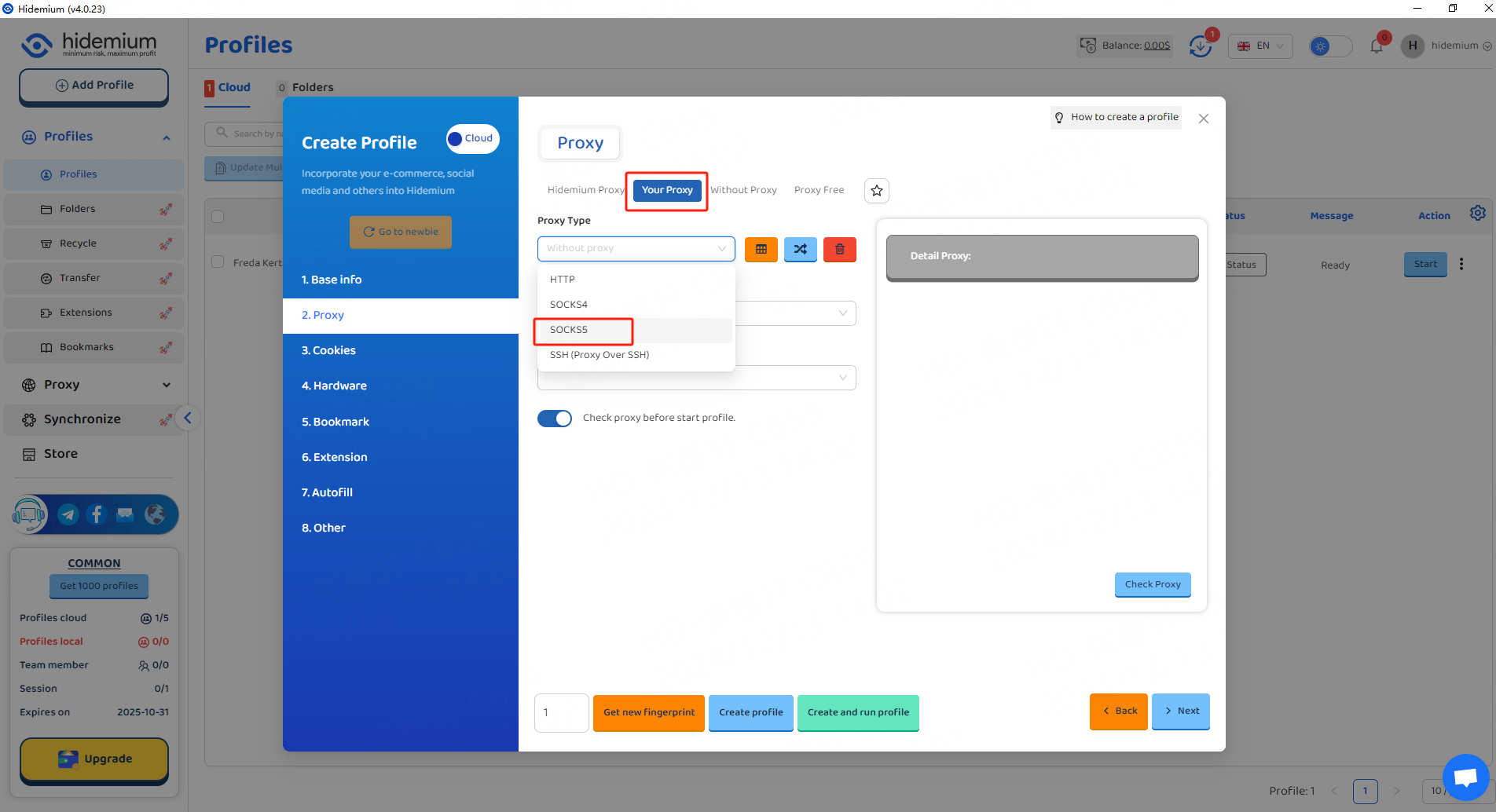Toggle the Cloud storage switch
The width and height of the screenshot is (1496, 812).
(472, 139)
